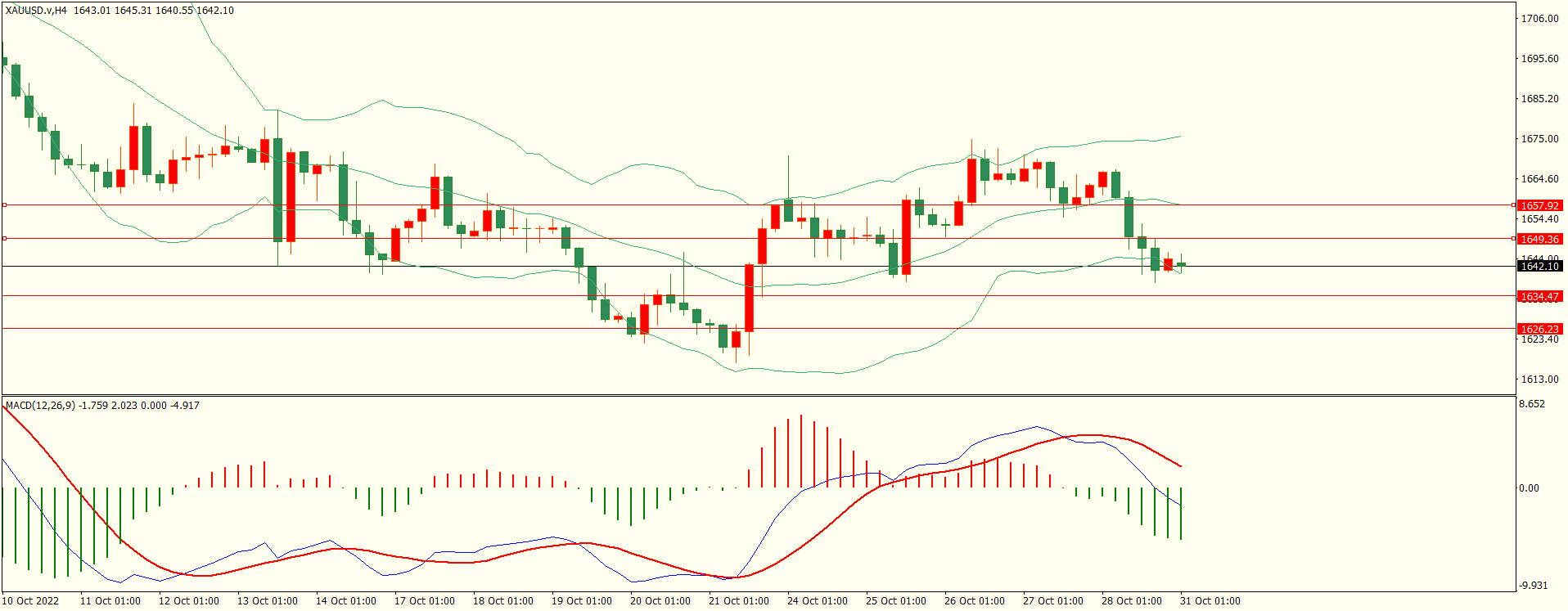This screenshot has width=1568, height=611.
Task: Click the 10 Oct 2022 date label
Action: (31, 601)
